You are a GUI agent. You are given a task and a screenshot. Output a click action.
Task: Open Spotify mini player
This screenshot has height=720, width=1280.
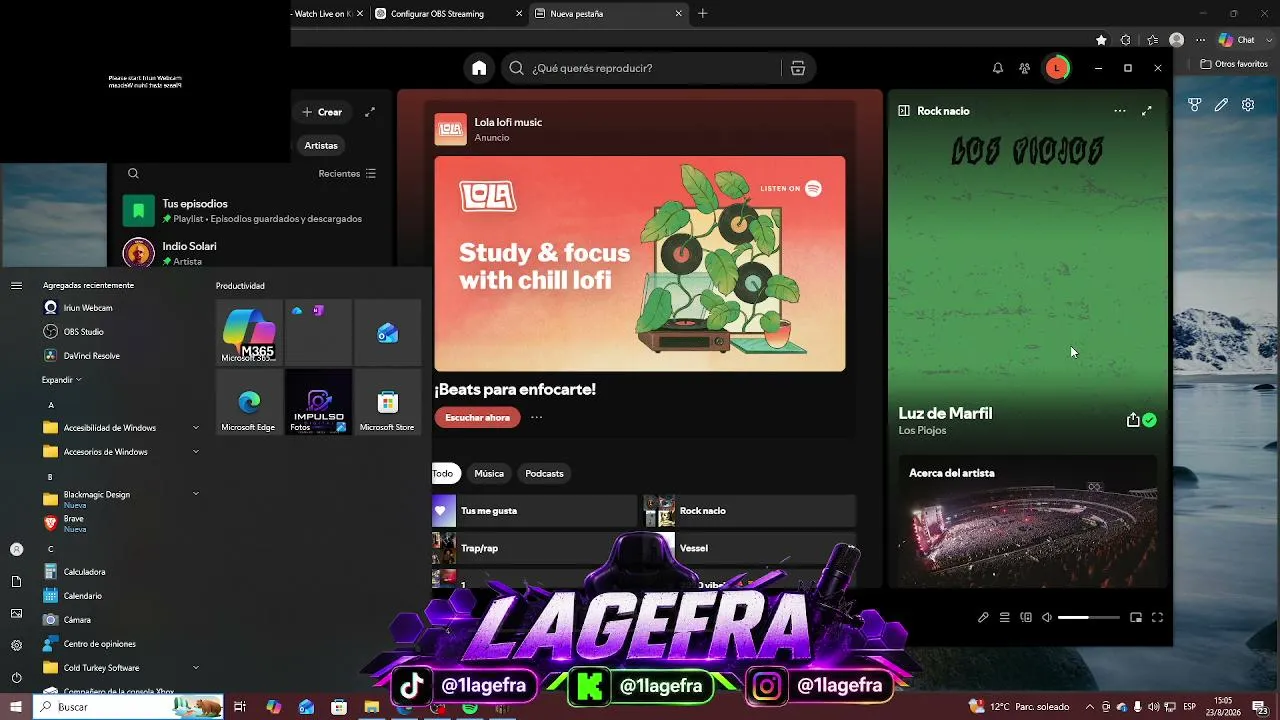(1136, 617)
